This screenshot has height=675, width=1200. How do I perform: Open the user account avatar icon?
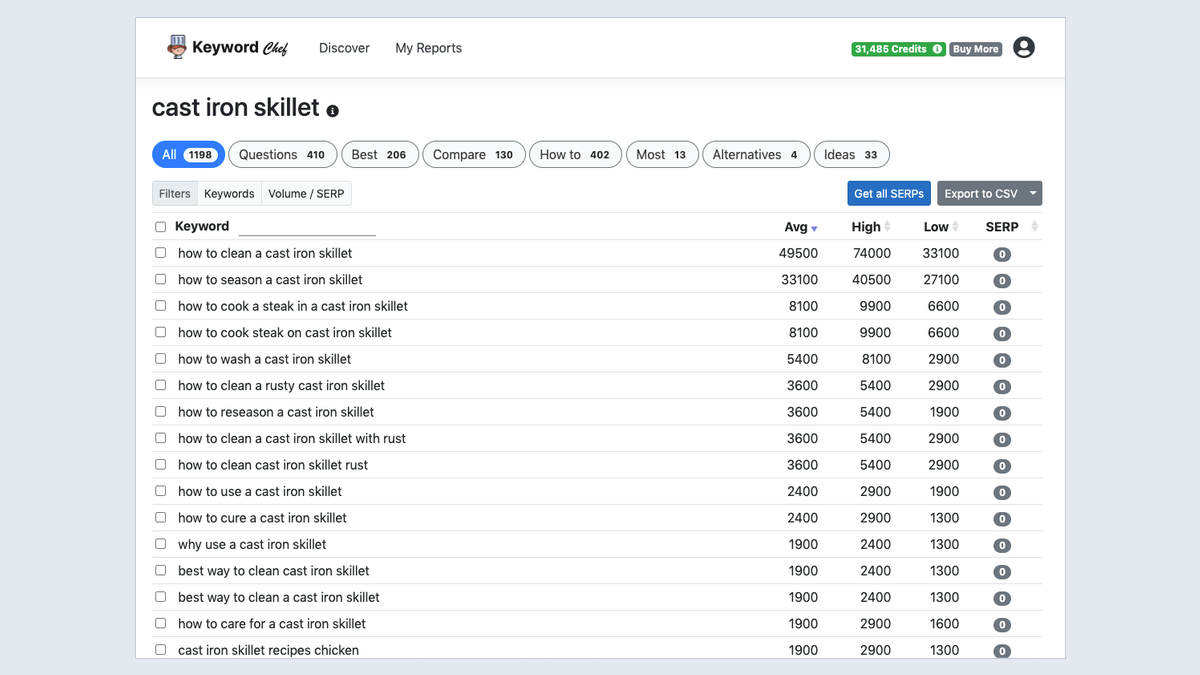pos(1024,47)
